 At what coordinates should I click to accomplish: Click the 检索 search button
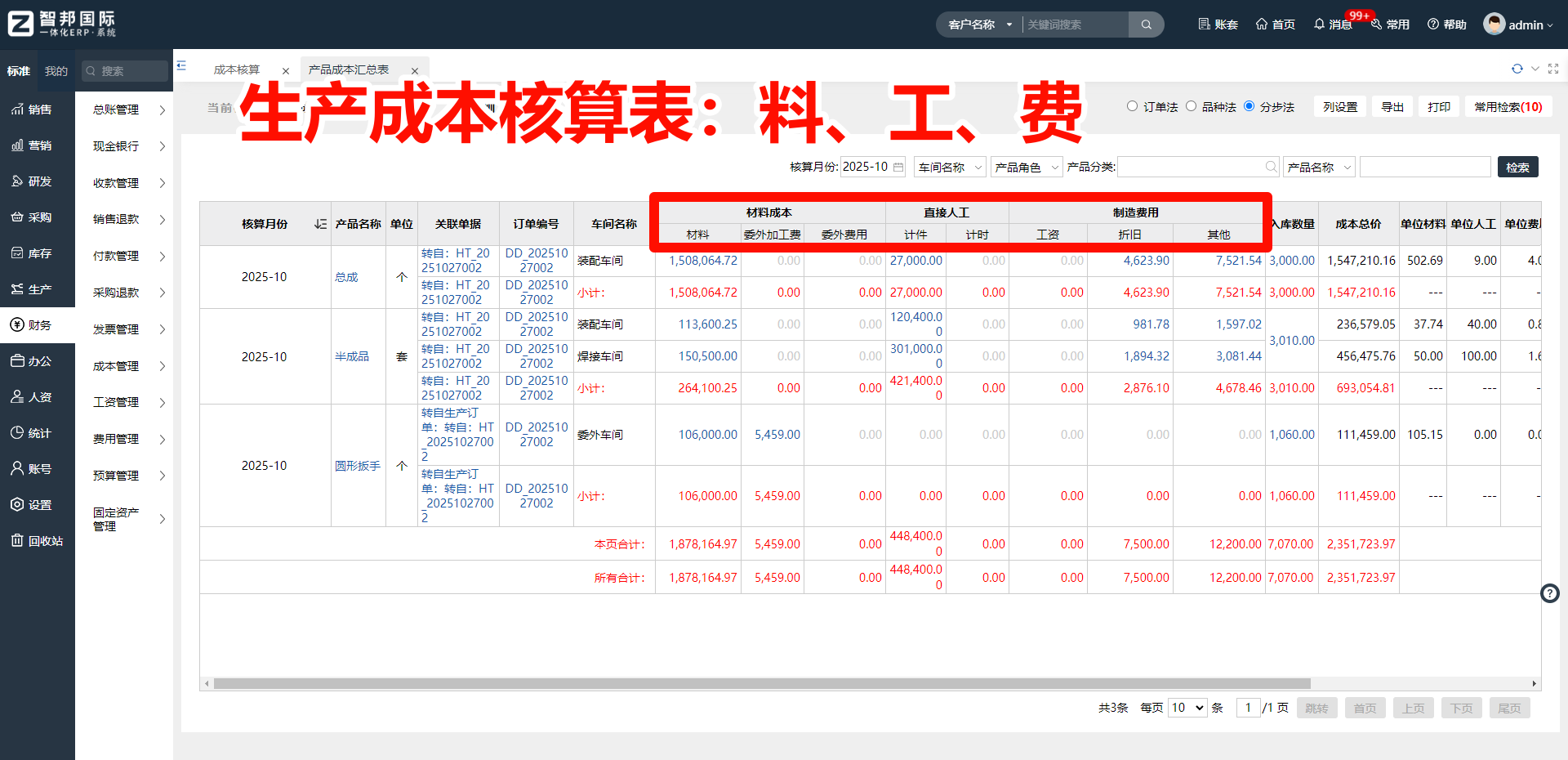[1518, 167]
